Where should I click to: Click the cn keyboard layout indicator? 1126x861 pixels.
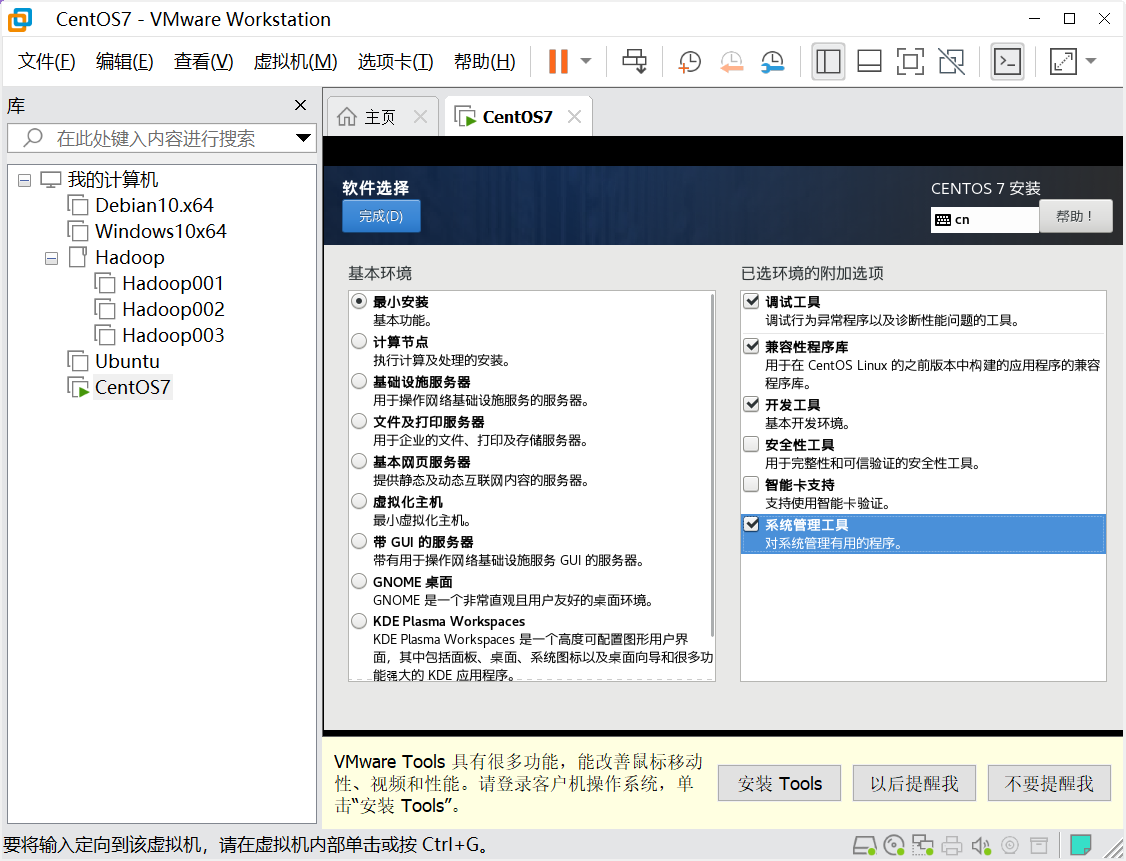(985, 220)
